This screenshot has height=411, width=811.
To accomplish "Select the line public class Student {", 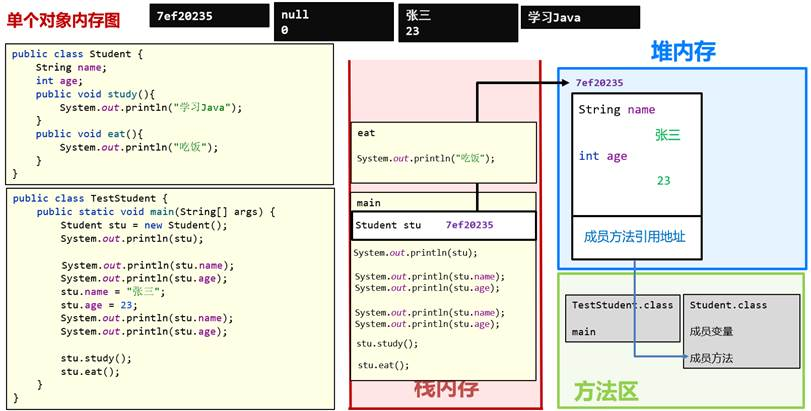I will click(77, 54).
